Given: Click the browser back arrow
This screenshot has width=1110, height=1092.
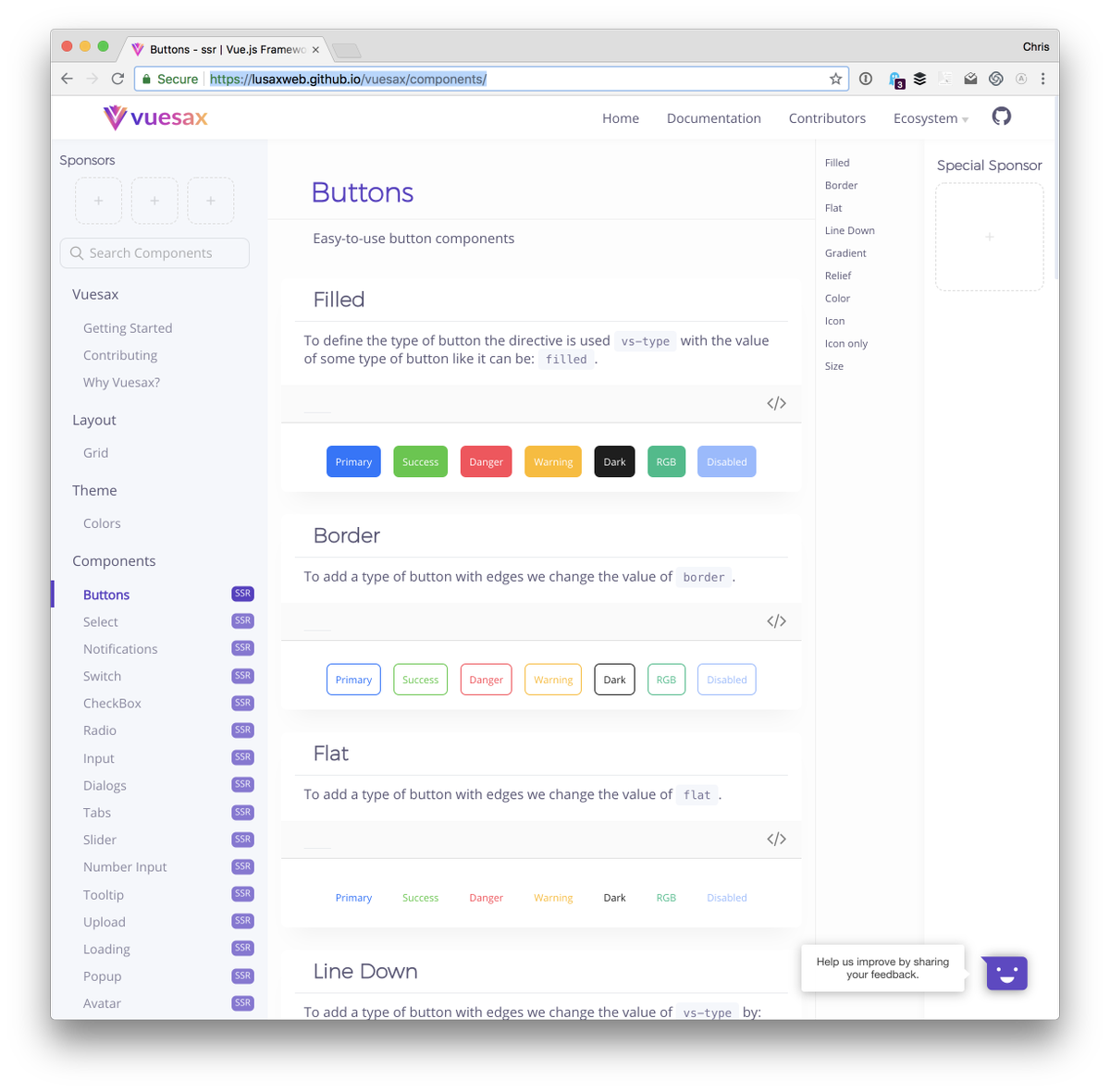Looking at the screenshot, I should coord(67,80).
